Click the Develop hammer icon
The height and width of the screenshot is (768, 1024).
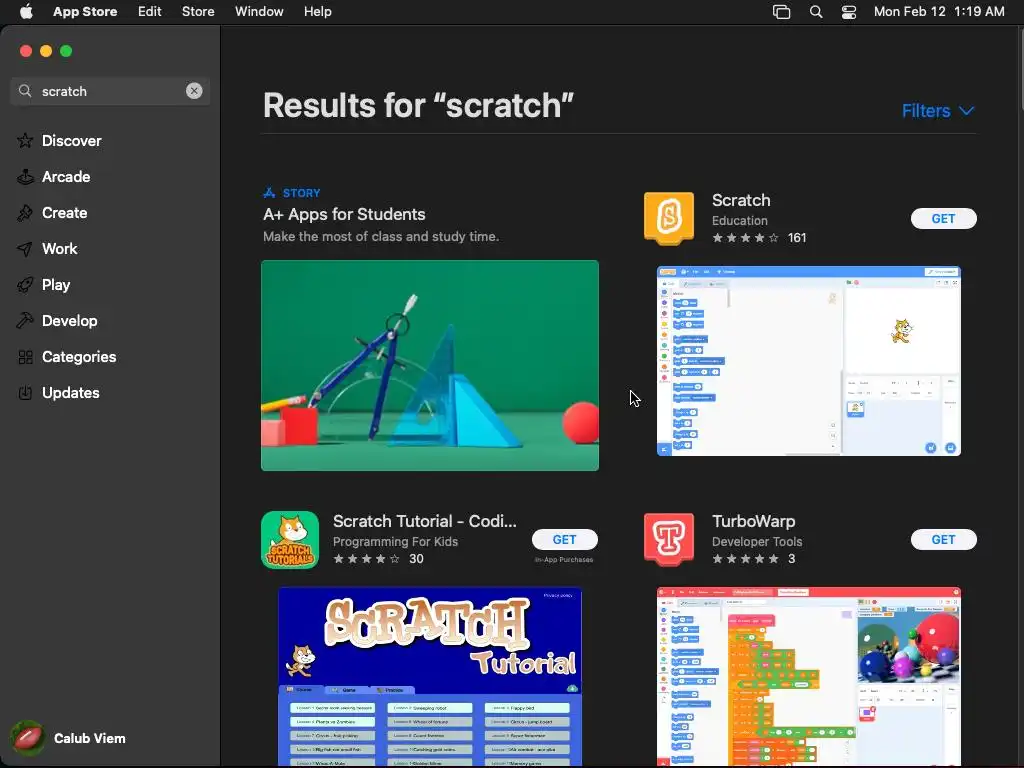pyautogui.click(x=25, y=321)
